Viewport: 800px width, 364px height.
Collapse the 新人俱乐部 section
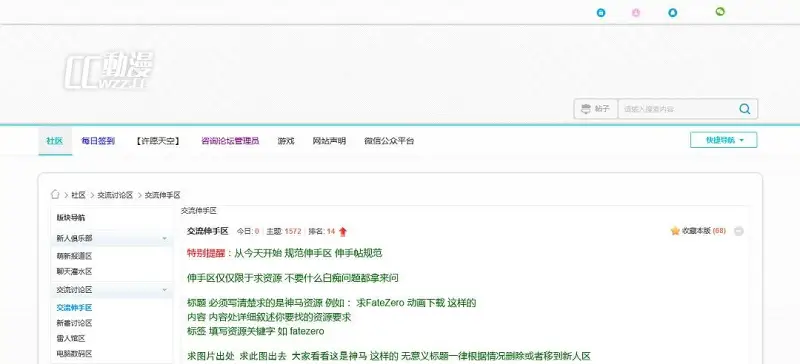point(164,238)
